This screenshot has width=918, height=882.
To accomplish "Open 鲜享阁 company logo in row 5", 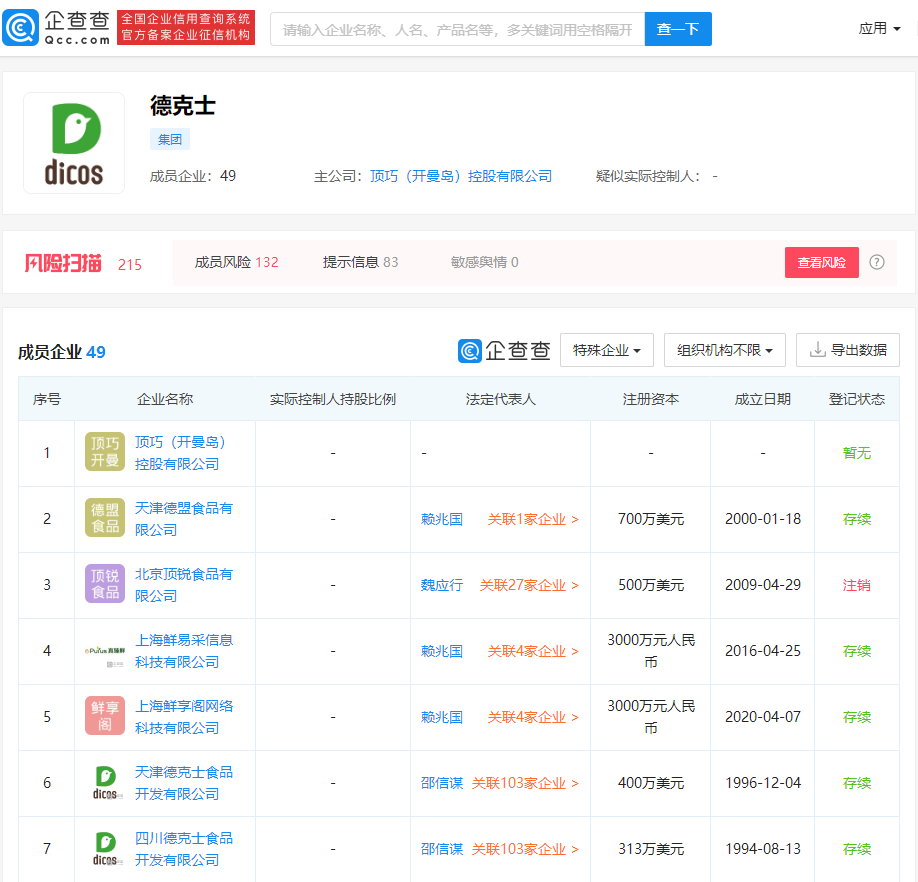I will point(105,716).
